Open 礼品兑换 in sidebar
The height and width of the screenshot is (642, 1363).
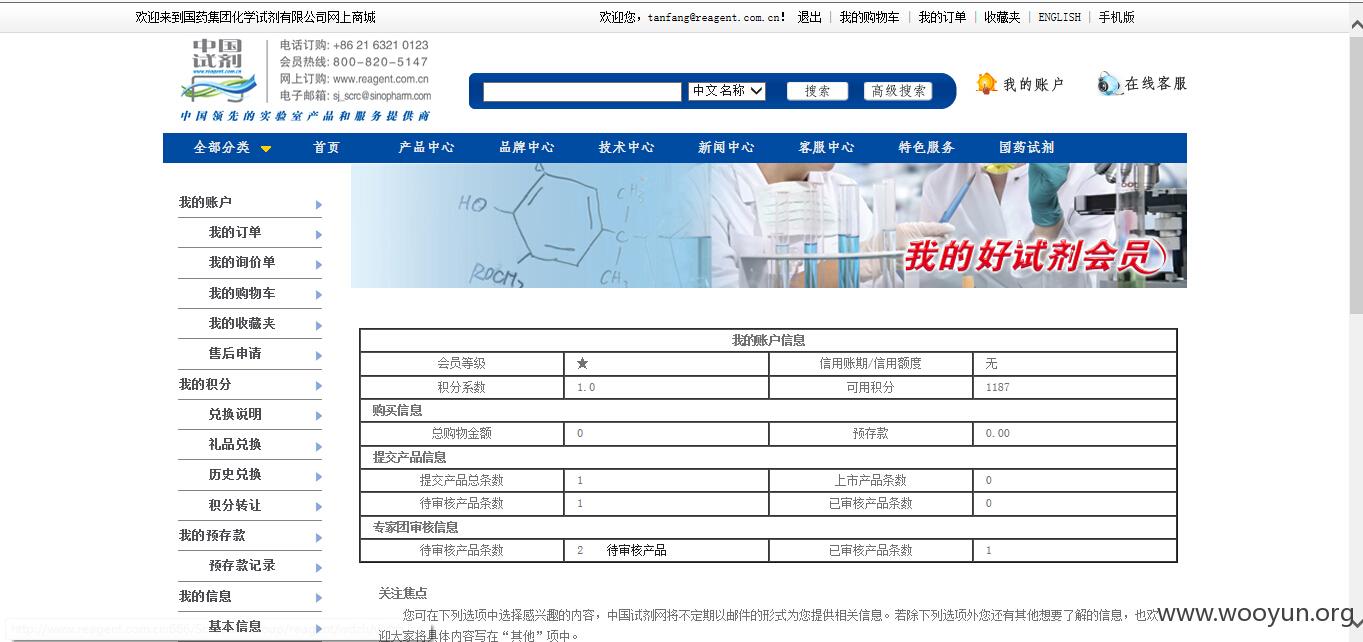click(235, 444)
